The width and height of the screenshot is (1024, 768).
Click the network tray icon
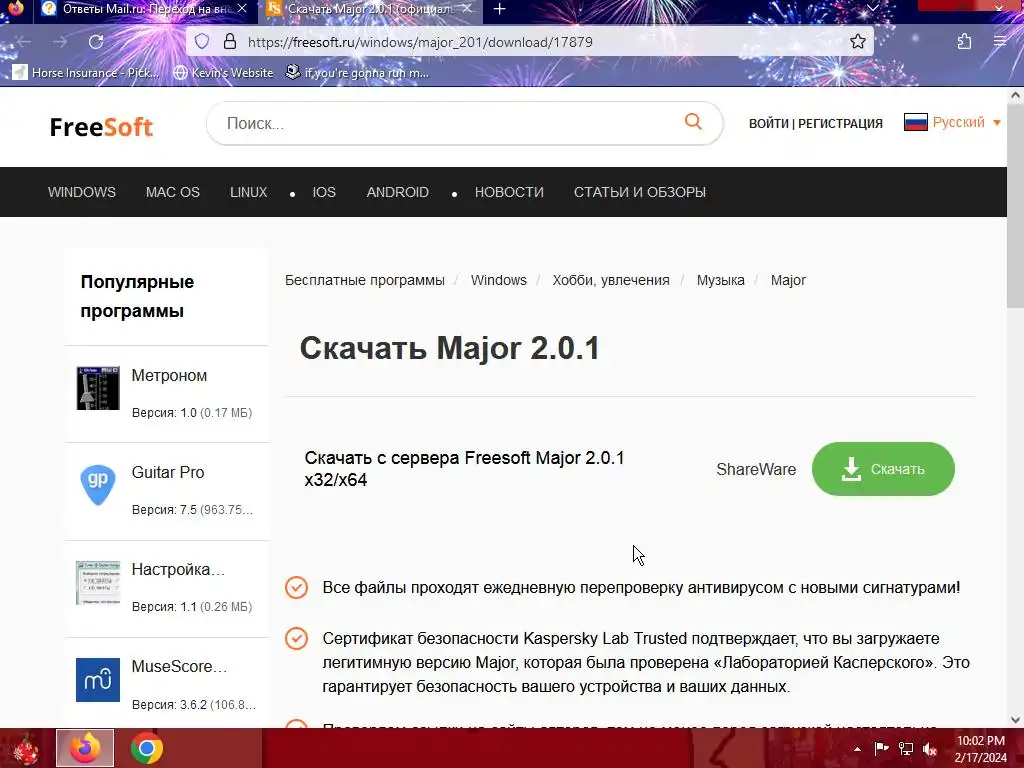[x=906, y=749]
